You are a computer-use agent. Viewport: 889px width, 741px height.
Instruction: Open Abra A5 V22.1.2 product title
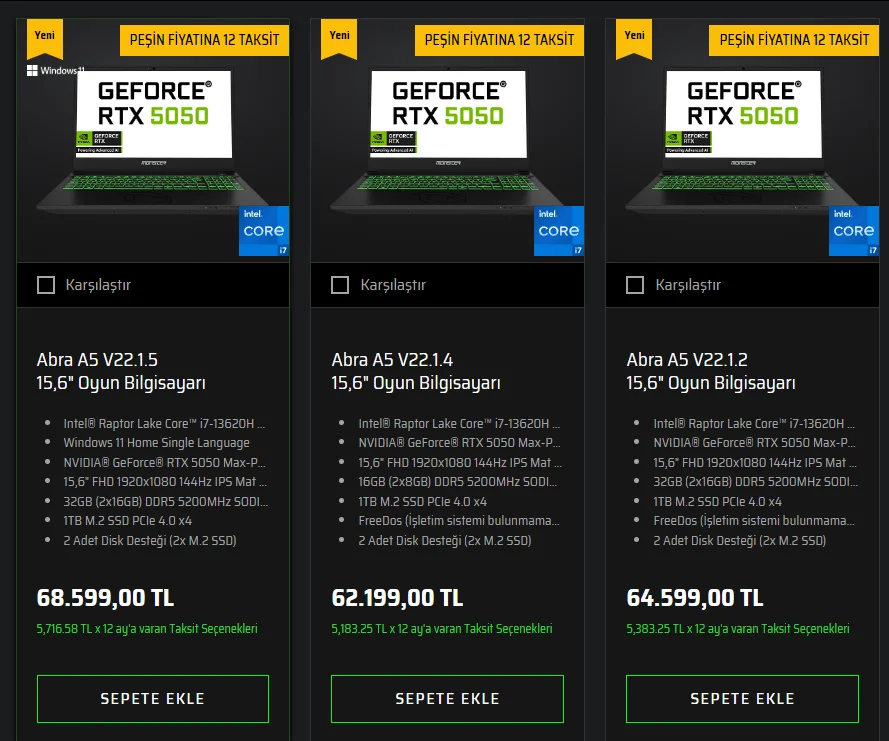pos(710,371)
